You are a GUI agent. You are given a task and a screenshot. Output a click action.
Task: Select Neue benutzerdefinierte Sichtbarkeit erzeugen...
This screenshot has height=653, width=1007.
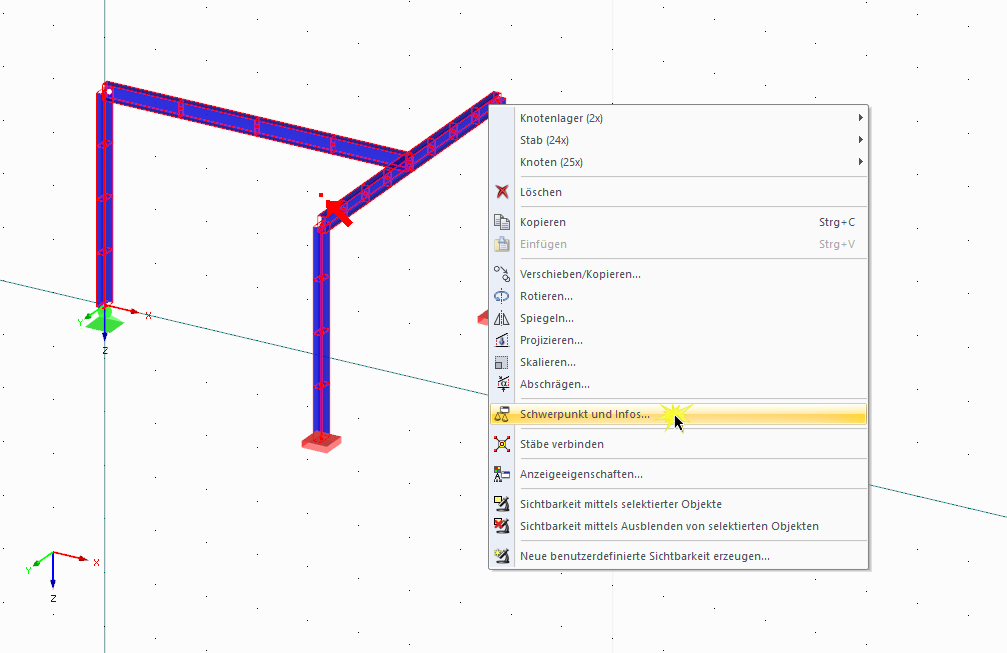(x=678, y=556)
